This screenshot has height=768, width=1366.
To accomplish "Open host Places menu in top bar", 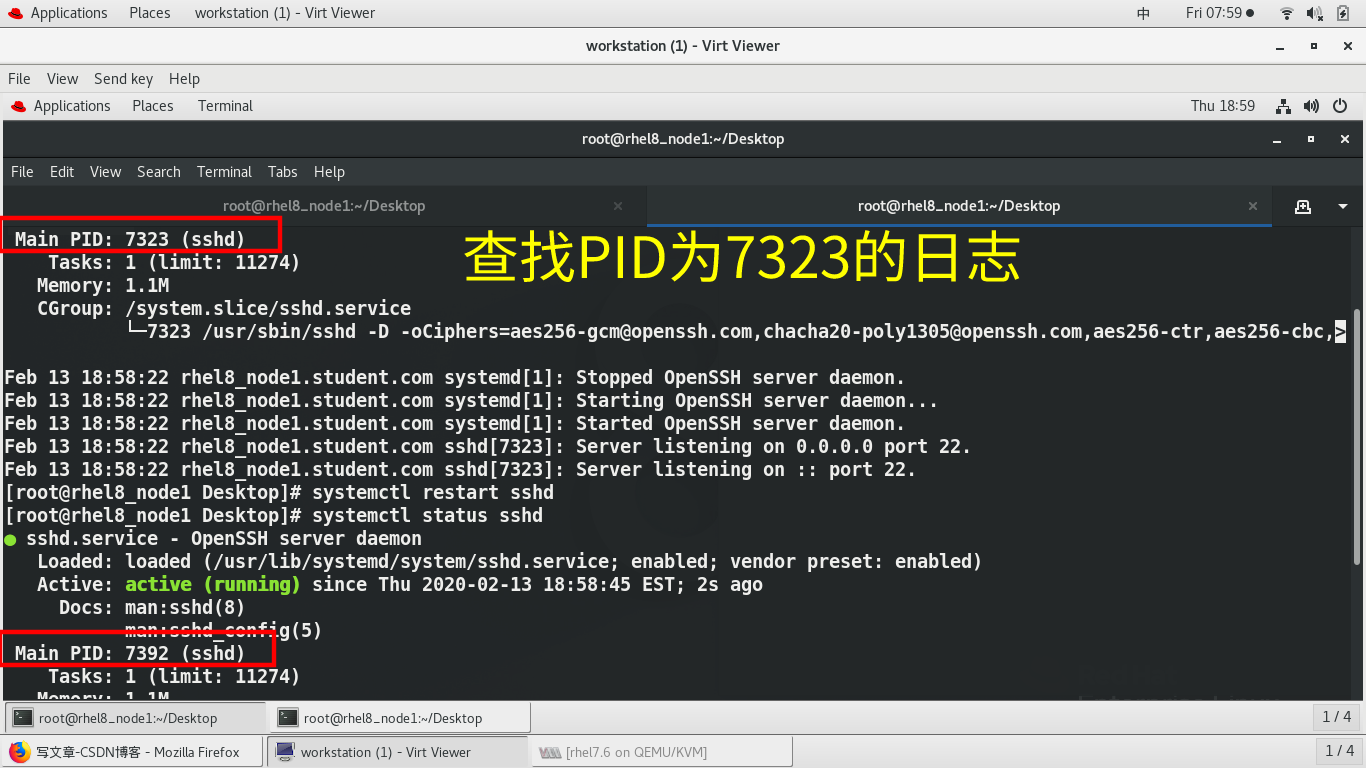I will coord(149,13).
